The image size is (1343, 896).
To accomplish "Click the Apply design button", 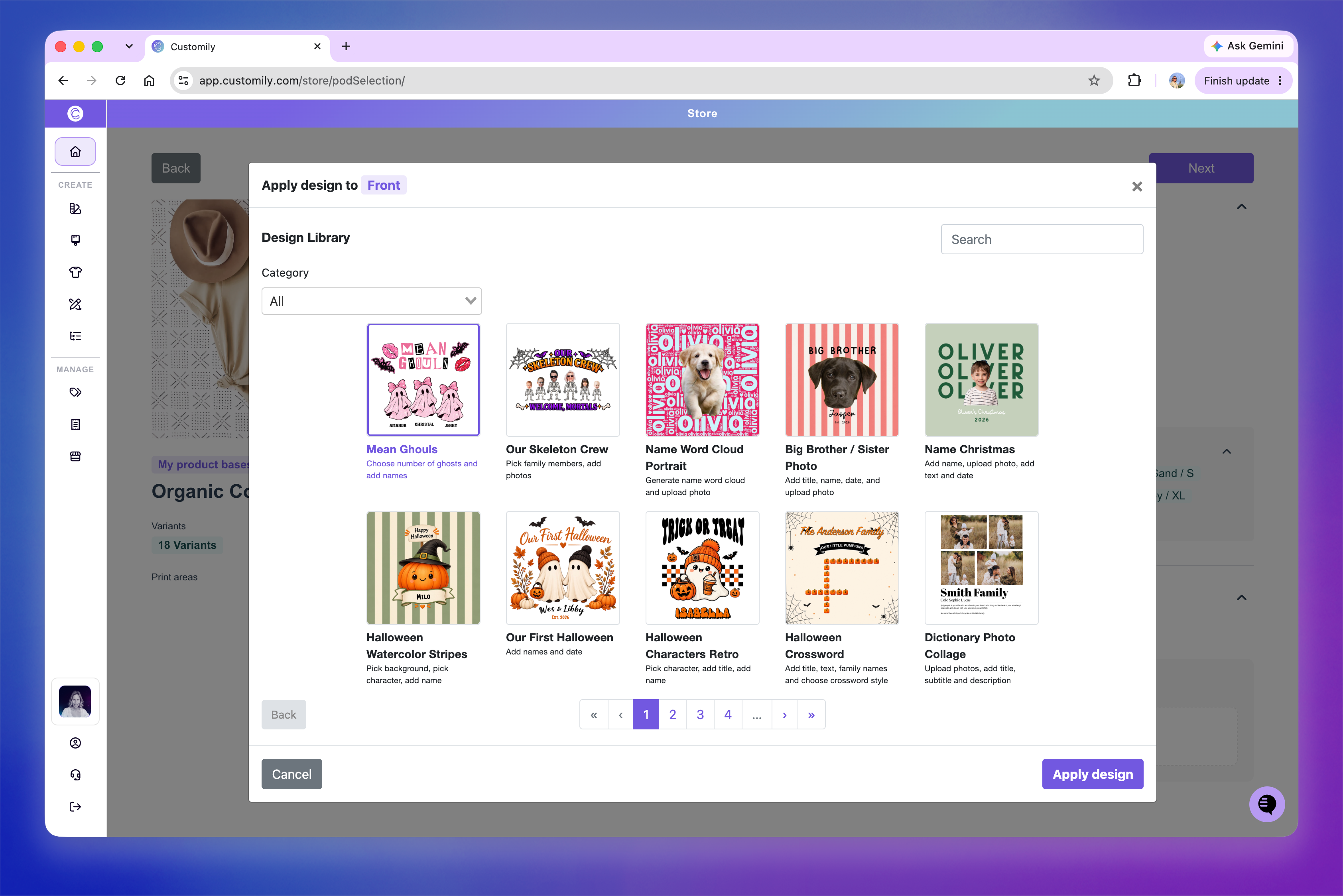I will (1093, 774).
